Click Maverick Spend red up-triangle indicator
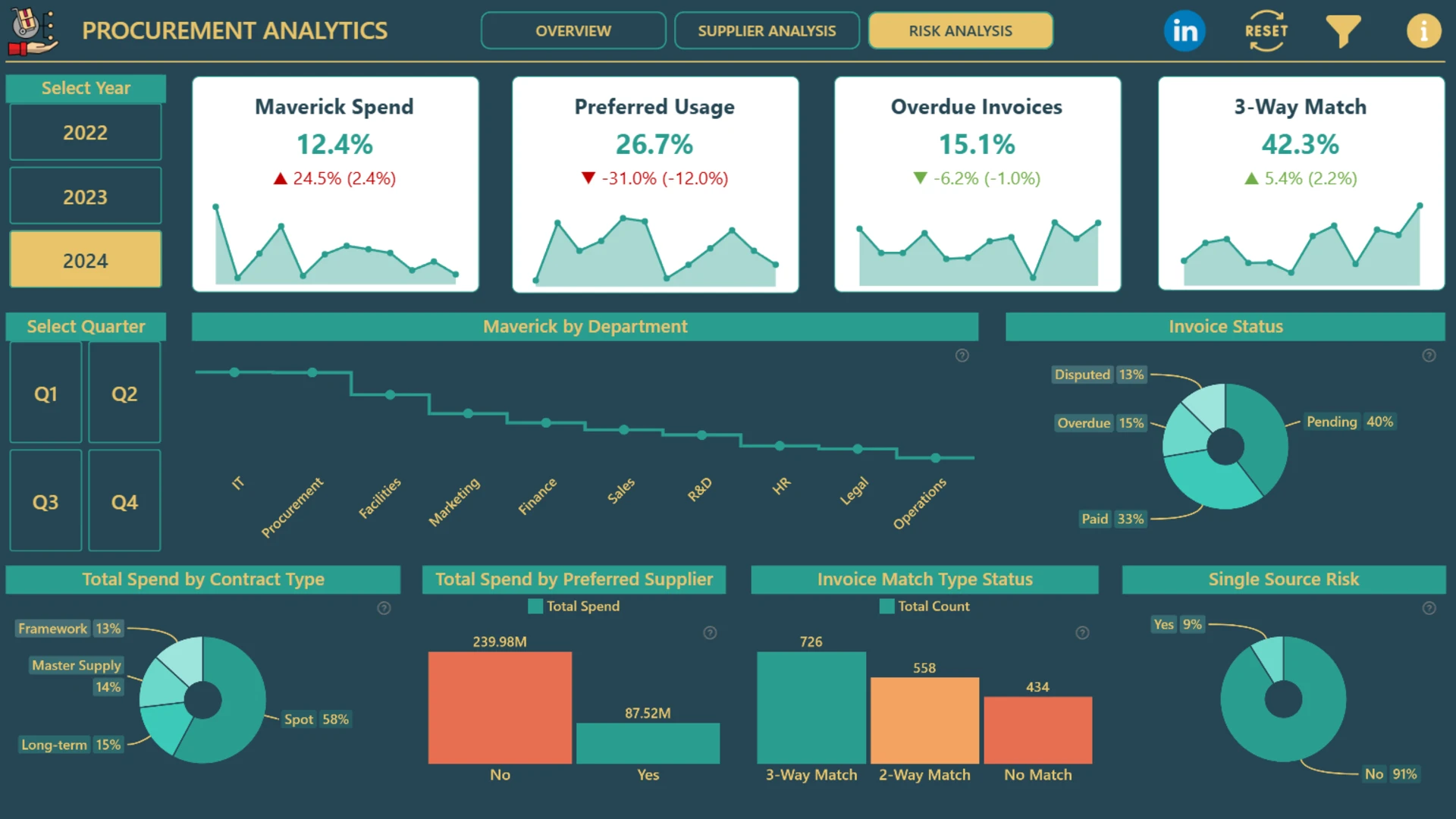 [281, 179]
